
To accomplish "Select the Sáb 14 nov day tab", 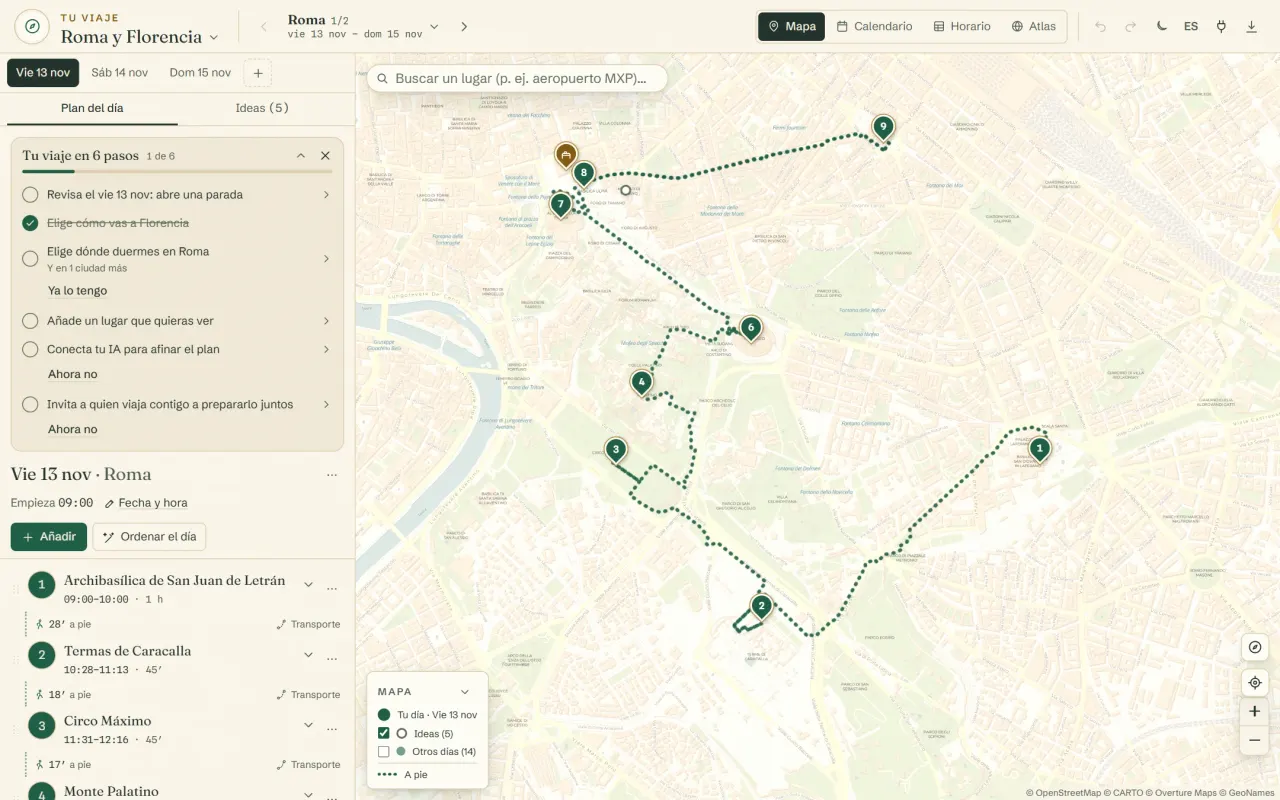I will [x=119, y=73].
